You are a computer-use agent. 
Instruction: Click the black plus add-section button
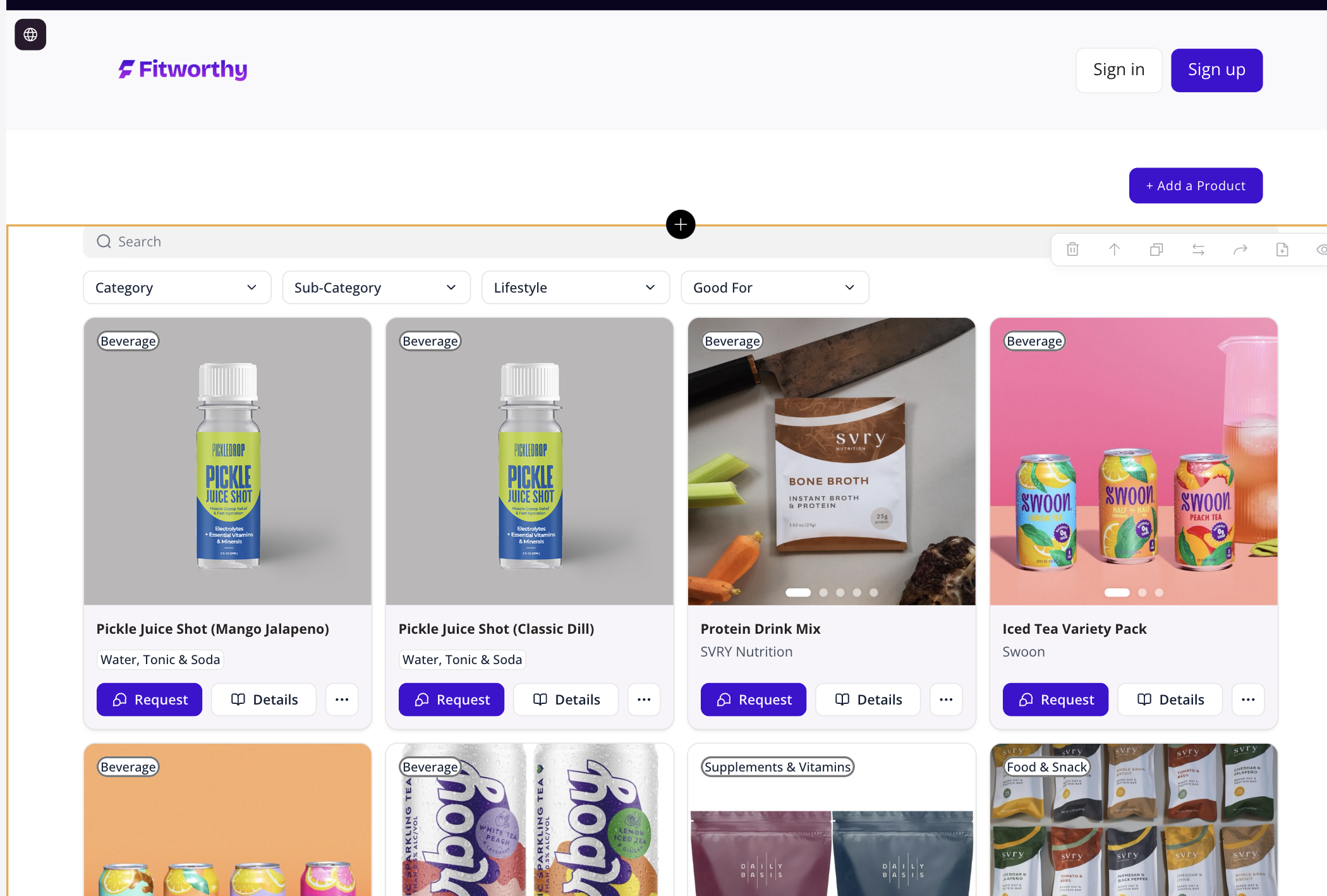click(x=681, y=224)
